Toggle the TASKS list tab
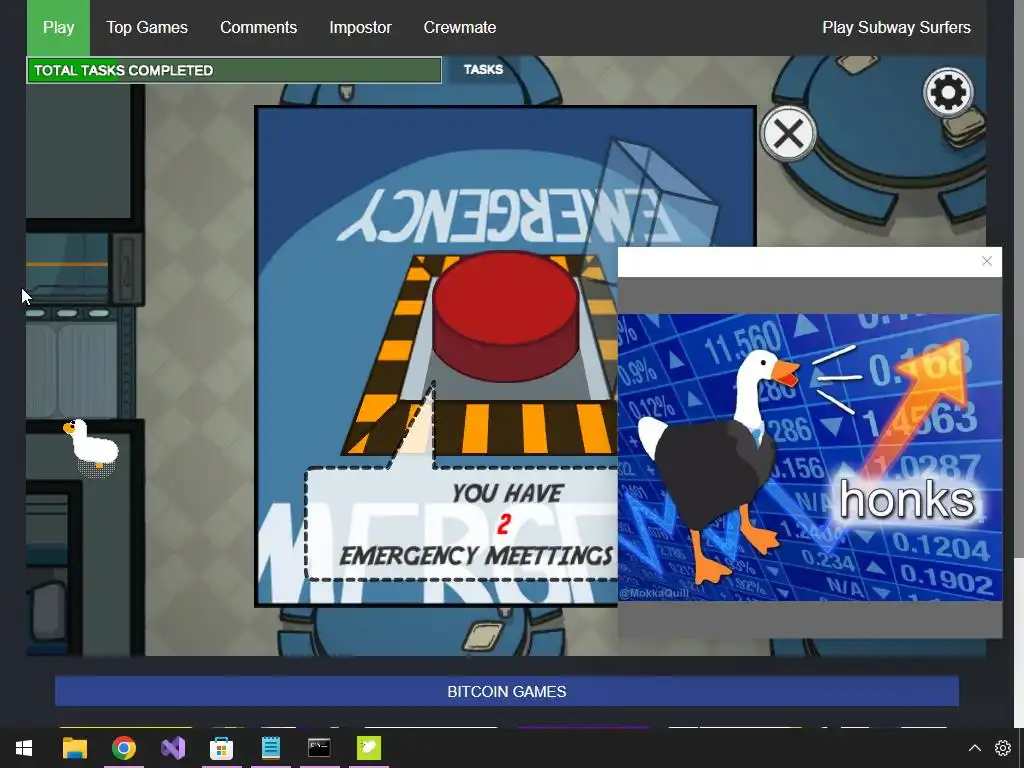 coord(483,70)
